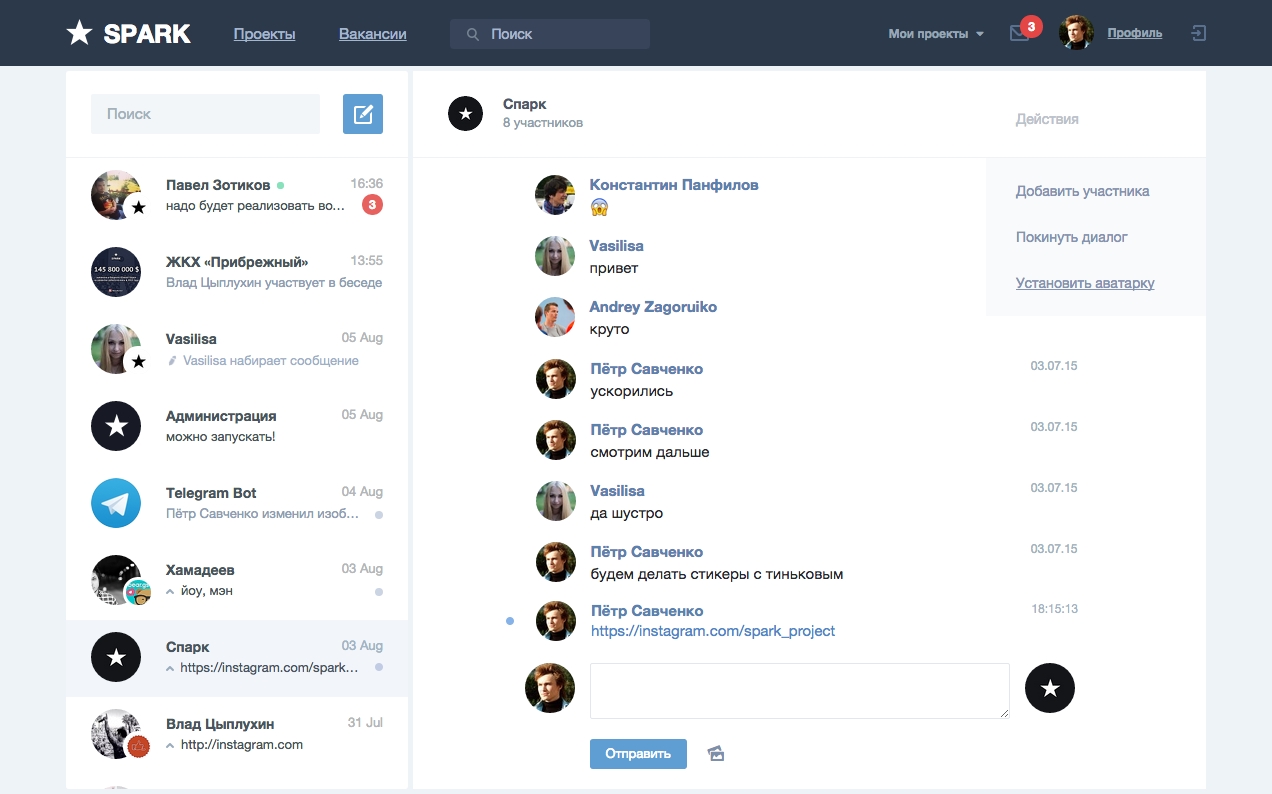Open the mail notifications envelope icon
This screenshot has height=794, width=1272.
[x=1019, y=34]
